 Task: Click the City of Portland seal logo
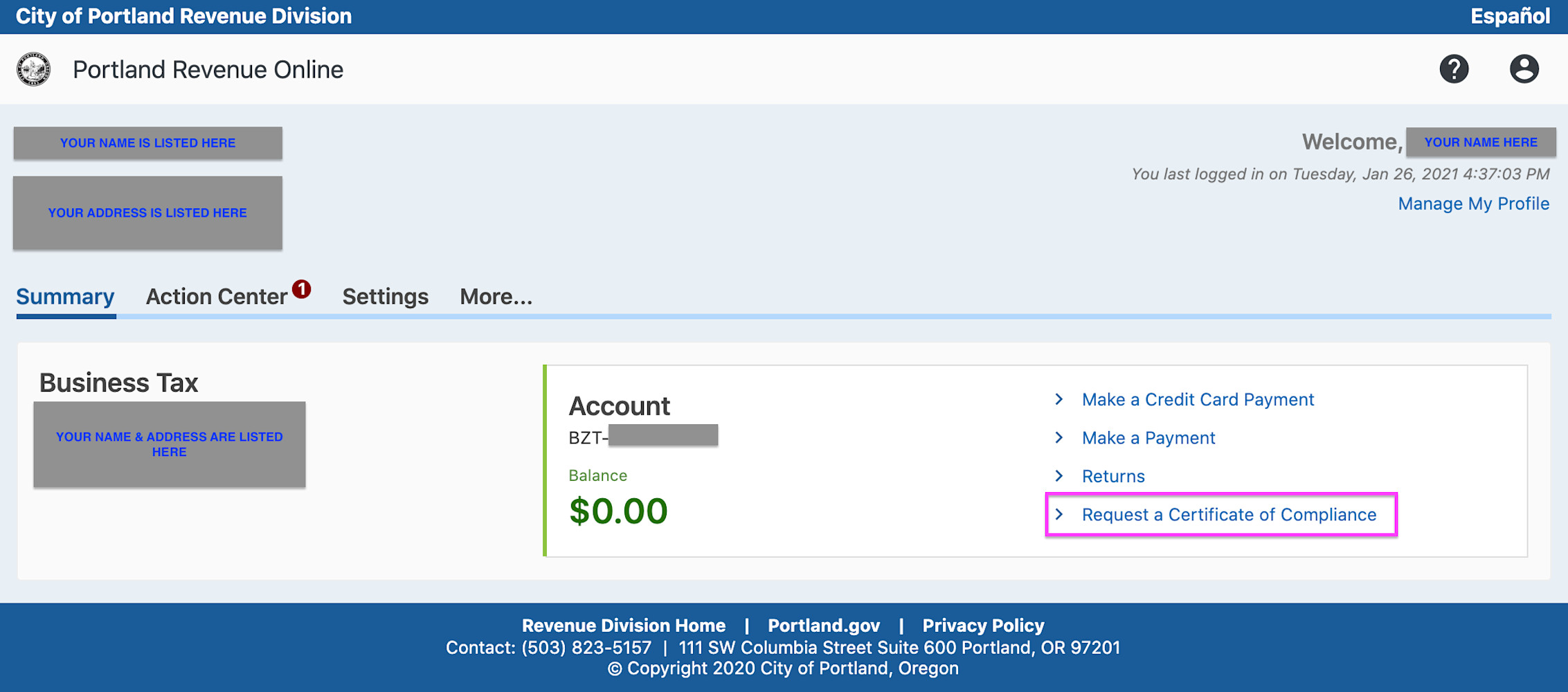coord(33,69)
